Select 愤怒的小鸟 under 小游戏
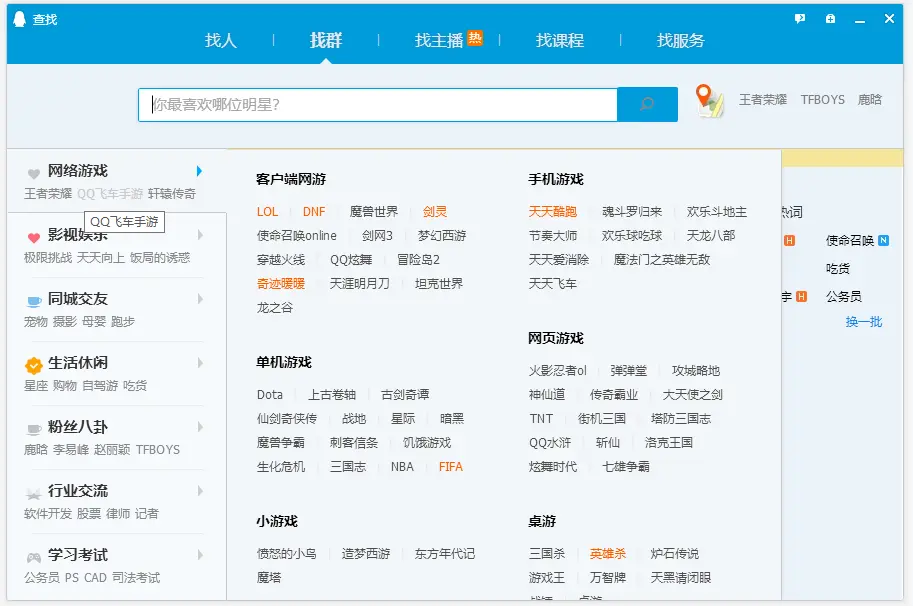The width and height of the screenshot is (913, 606). [286, 554]
